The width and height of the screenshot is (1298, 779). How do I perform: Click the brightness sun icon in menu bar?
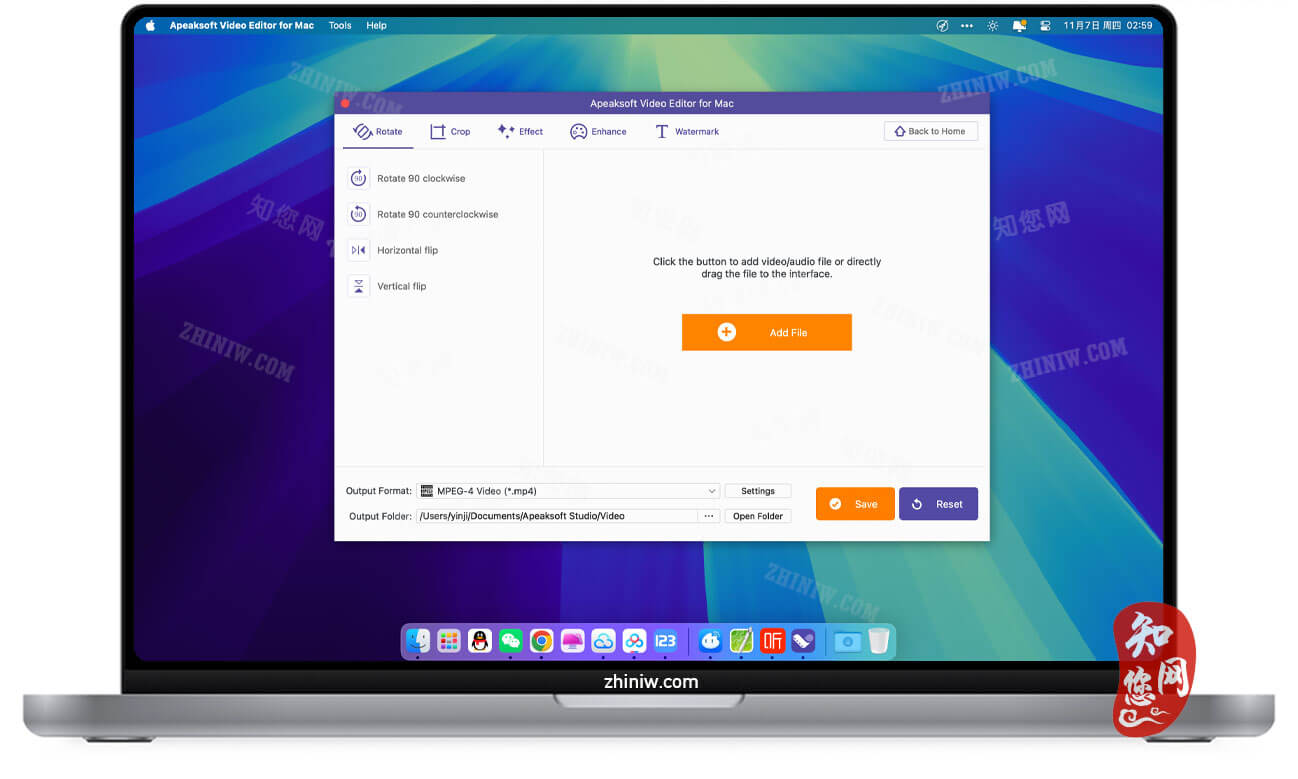[993, 25]
